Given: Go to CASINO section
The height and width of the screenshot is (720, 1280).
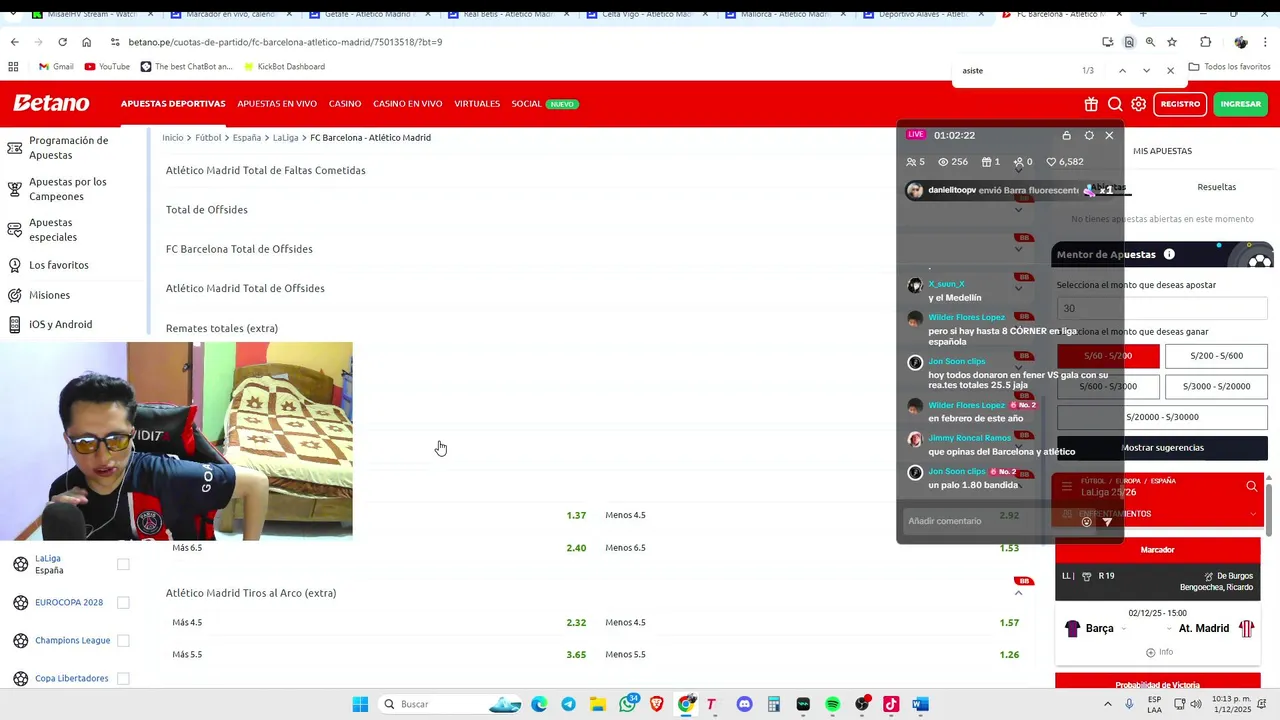Looking at the screenshot, I should (x=345, y=104).
